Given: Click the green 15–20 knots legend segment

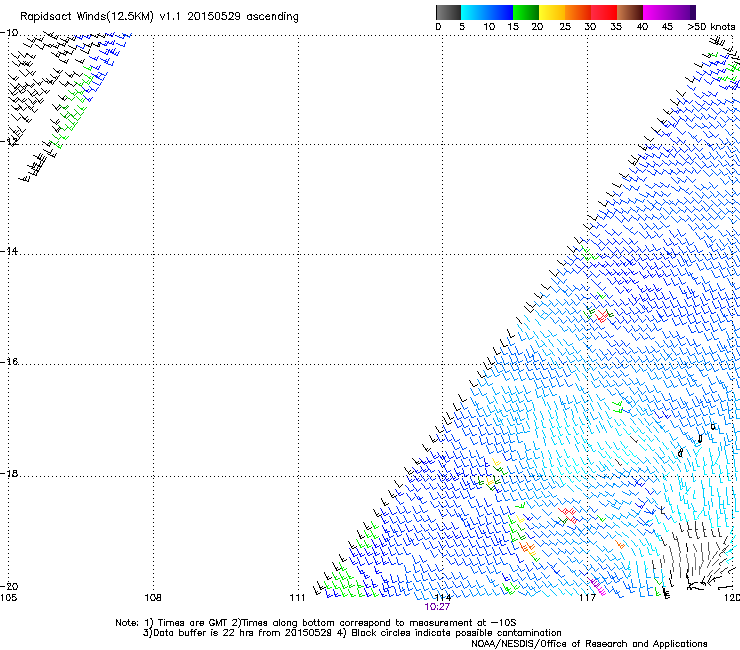Looking at the screenshot, I should pyautogui.click(x=526, y=12).
